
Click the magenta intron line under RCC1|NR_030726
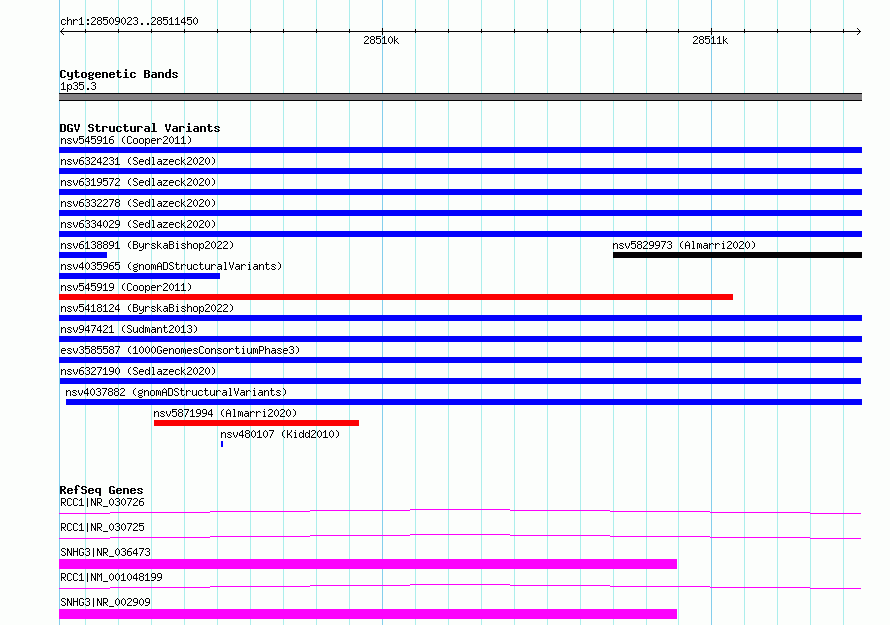(460, 511)
